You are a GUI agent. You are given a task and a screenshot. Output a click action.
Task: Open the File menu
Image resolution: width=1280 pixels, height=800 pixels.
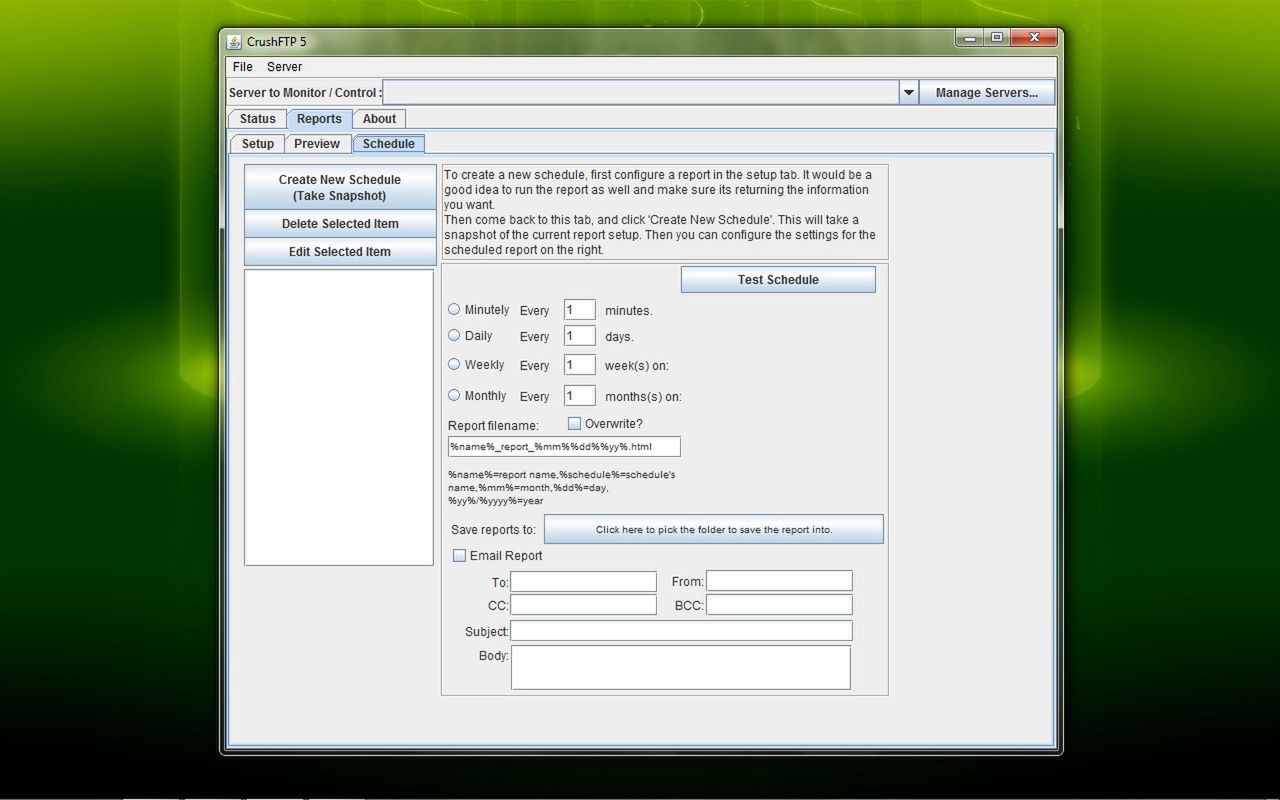[x=243, y=67]
